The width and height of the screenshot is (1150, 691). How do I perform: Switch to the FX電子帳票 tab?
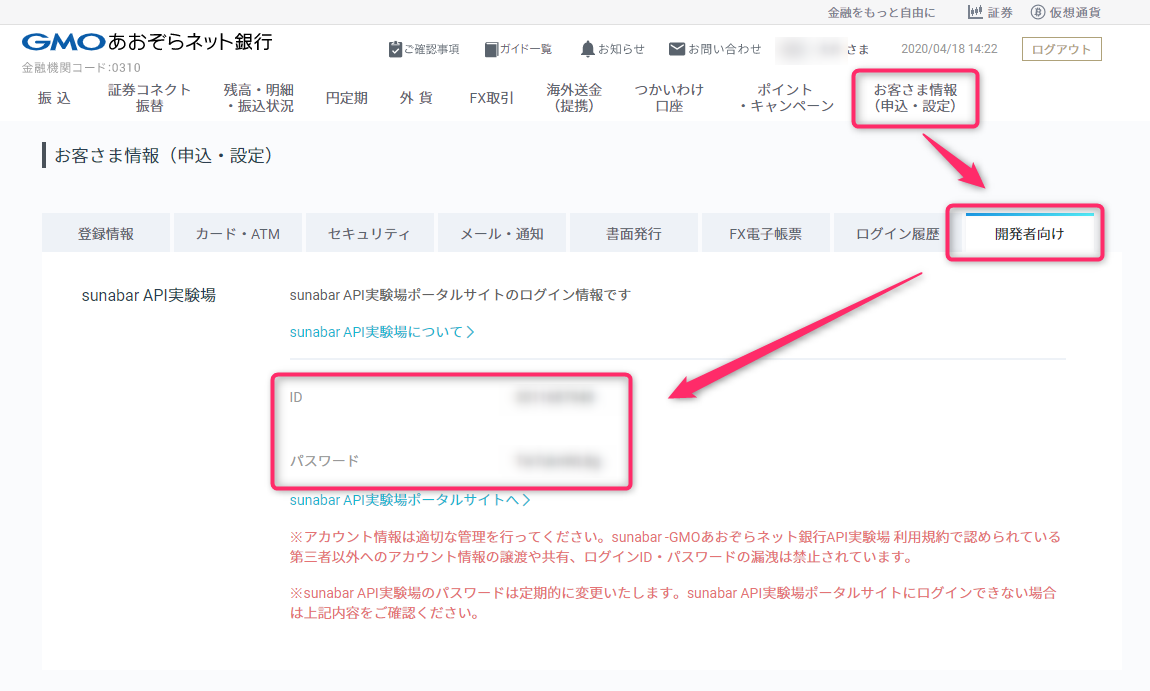pyautogui.click(x=765, y=232)
